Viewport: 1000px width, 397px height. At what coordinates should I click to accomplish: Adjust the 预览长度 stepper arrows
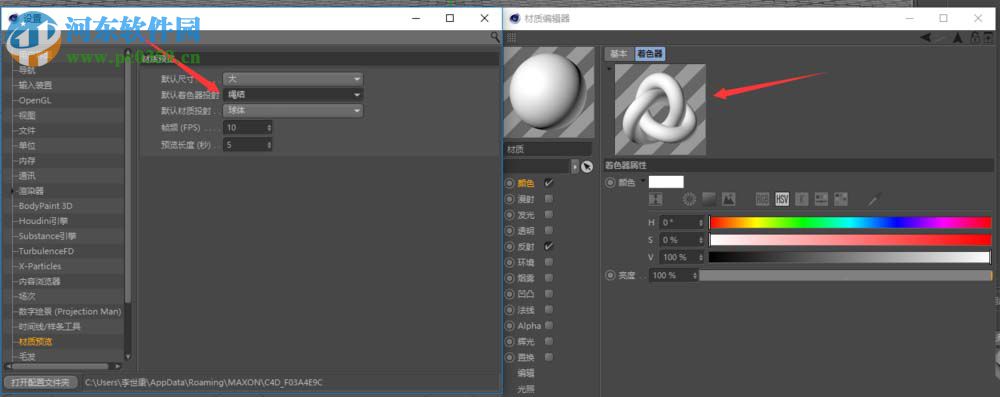[x=269, y=145]
